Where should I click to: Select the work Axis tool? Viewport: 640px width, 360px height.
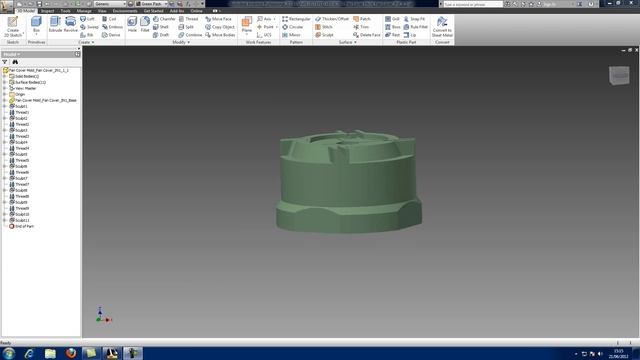(264, 19)
